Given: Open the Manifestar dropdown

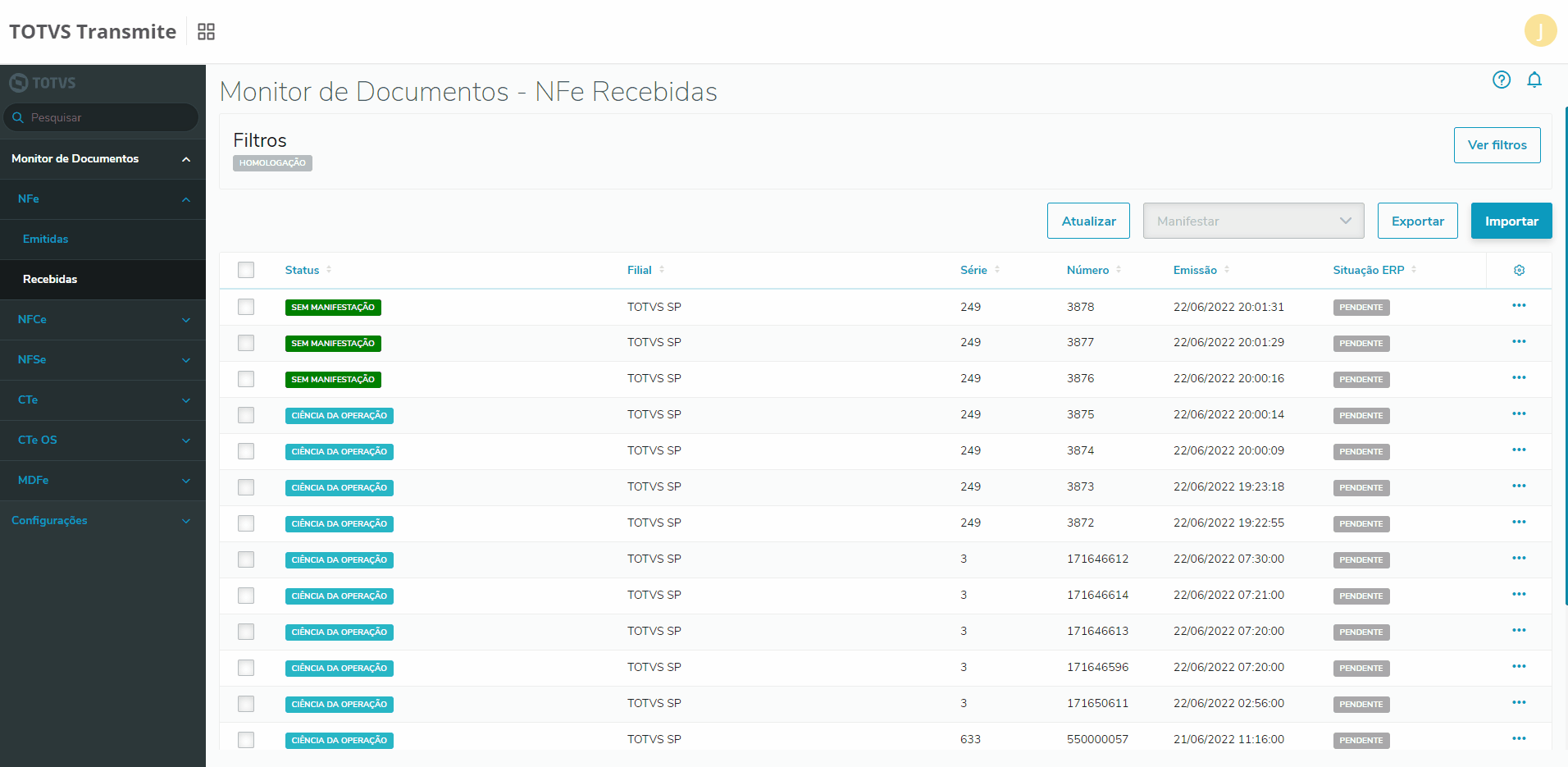Looking at the screenshot, I should click(1253, 221).
